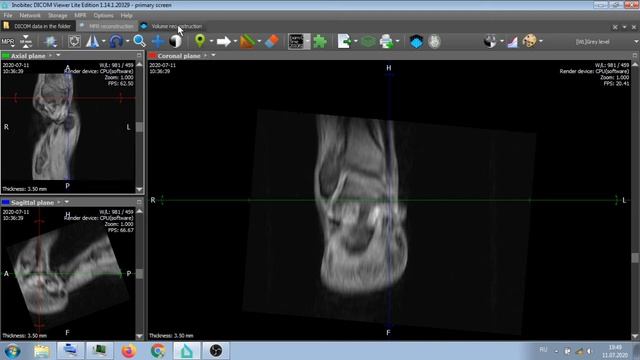The width and height of the screenshot is (640, 360).
Task: Toggle the DICOM text overlay button
Action: pos(296,41)
